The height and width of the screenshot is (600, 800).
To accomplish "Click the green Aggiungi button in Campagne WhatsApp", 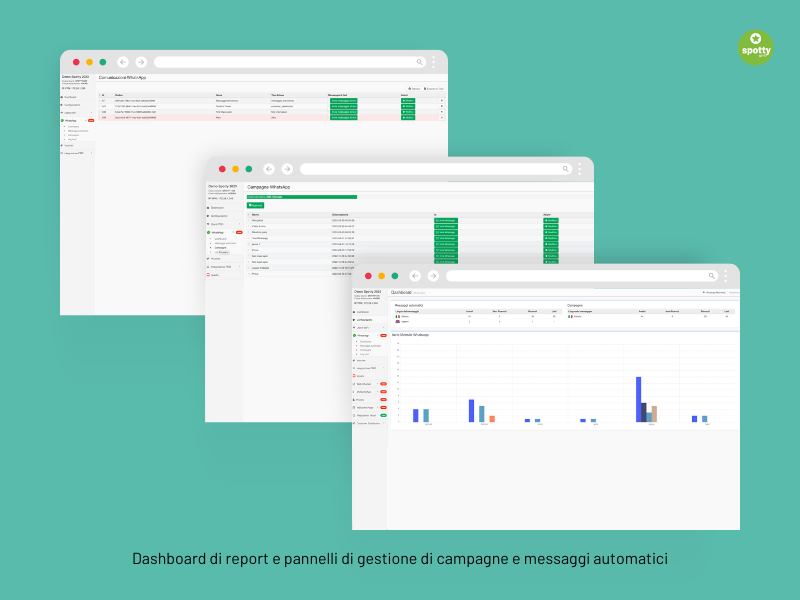I will [x=255, y=205].
